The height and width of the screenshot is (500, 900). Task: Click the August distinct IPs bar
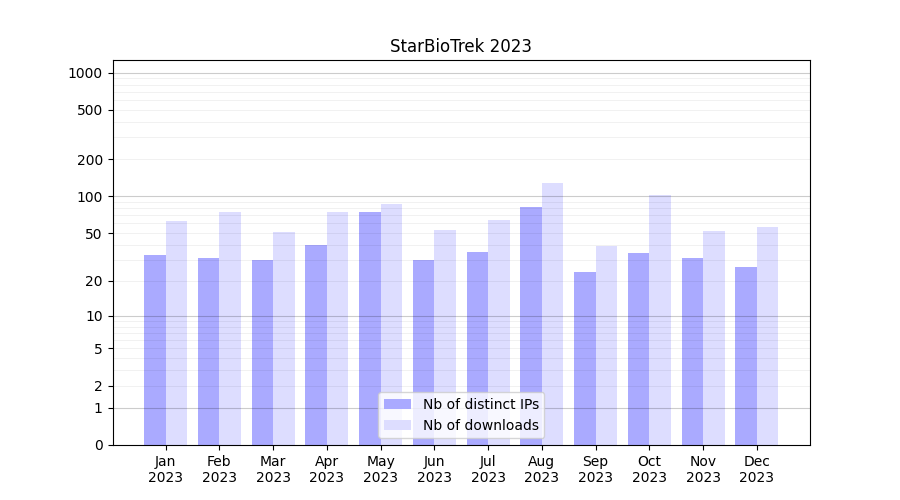(x=531, y=320)
